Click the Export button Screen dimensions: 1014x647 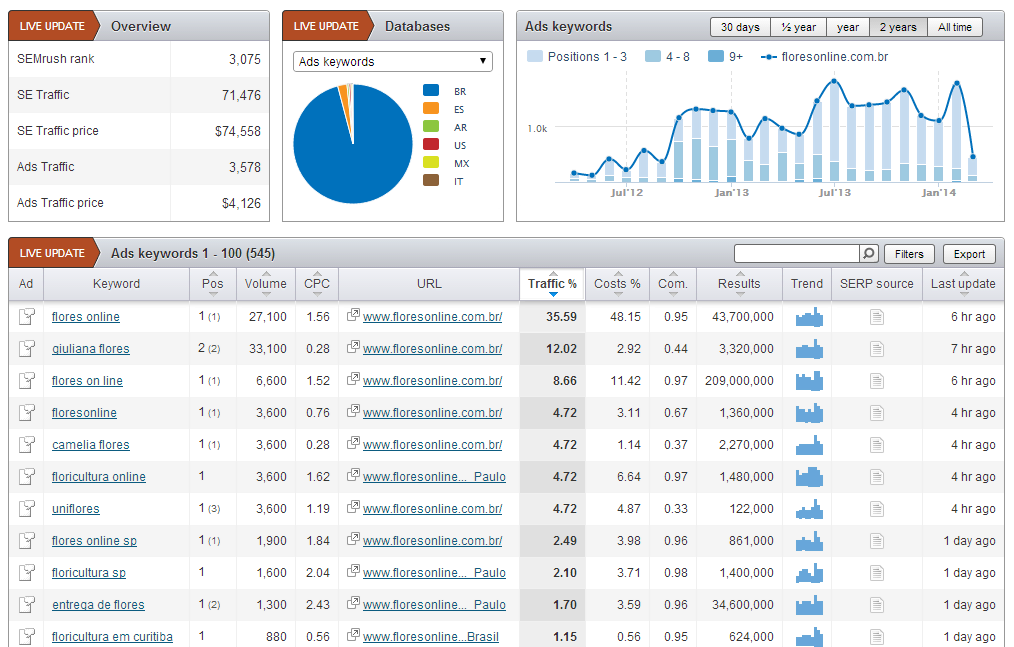(x=969, y=254)
